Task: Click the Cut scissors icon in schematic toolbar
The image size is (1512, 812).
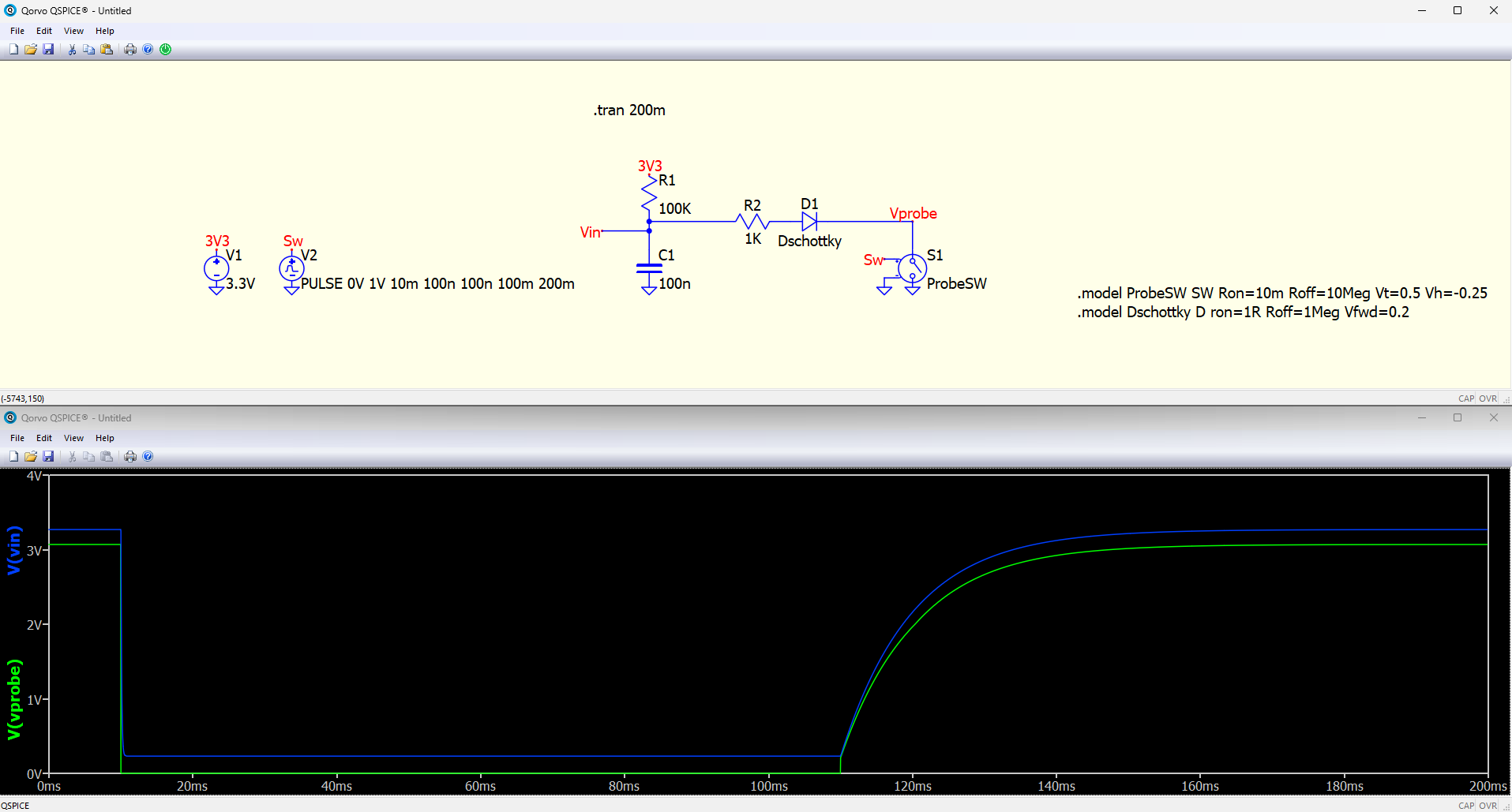Action: click(72, 49)
